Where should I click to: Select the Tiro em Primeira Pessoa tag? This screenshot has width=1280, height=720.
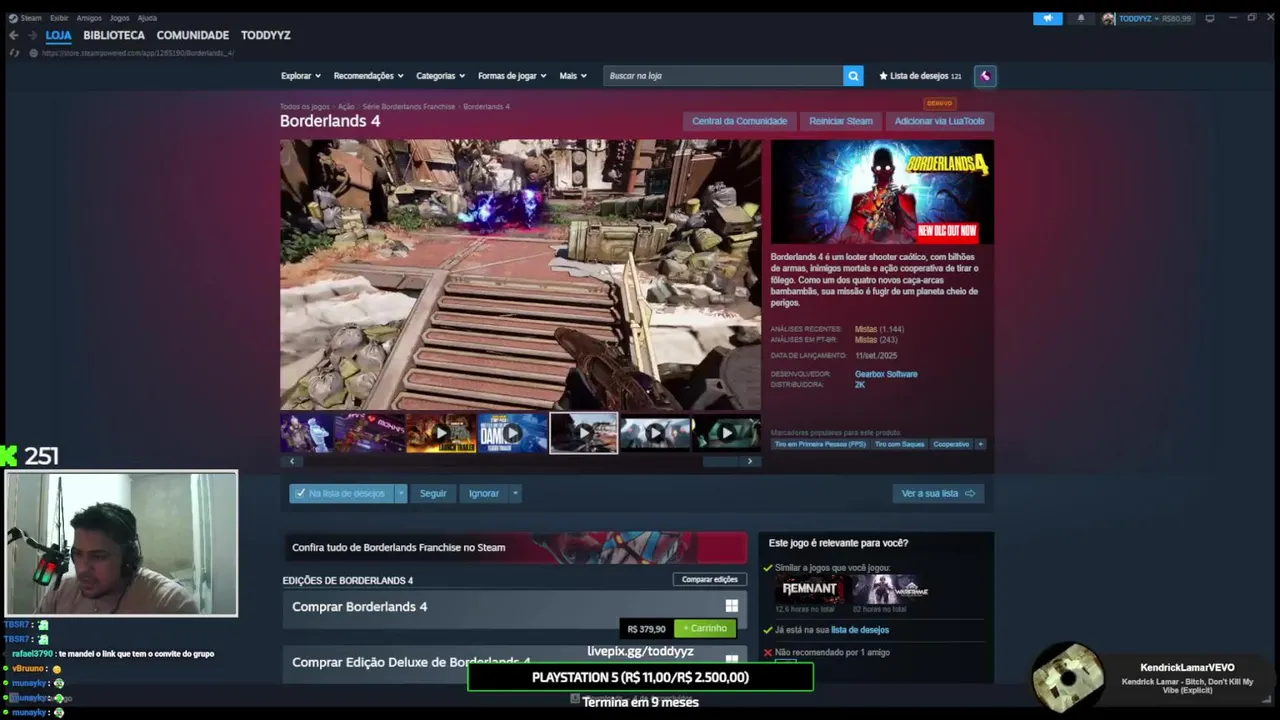[x=820, y=444]
